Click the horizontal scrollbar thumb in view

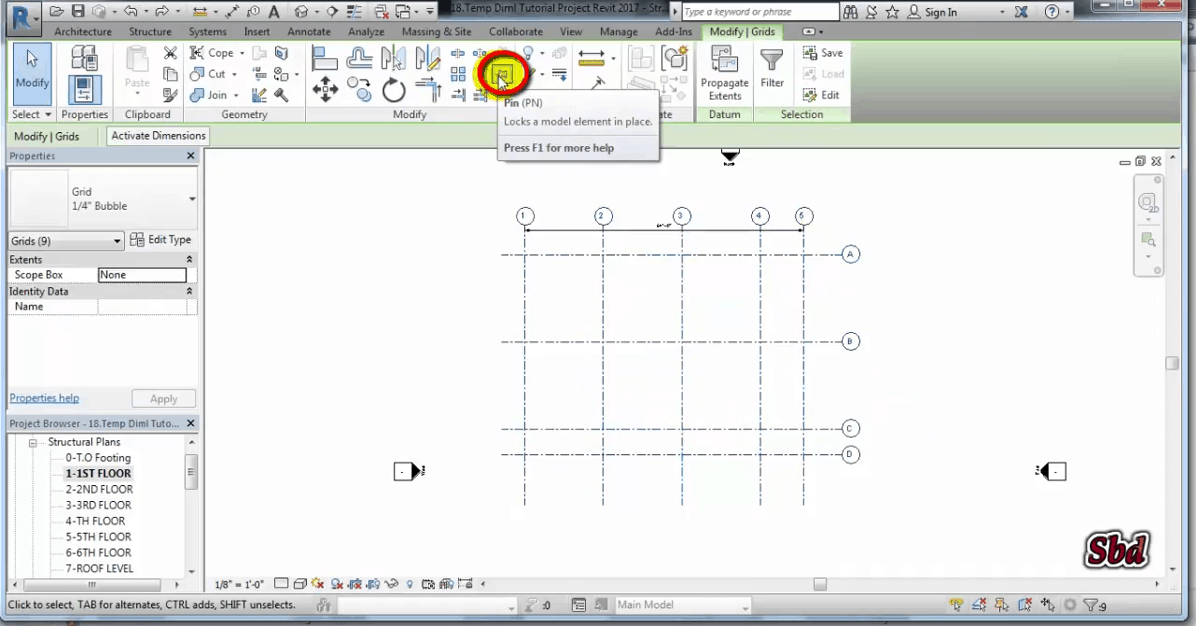coord(820,584)
